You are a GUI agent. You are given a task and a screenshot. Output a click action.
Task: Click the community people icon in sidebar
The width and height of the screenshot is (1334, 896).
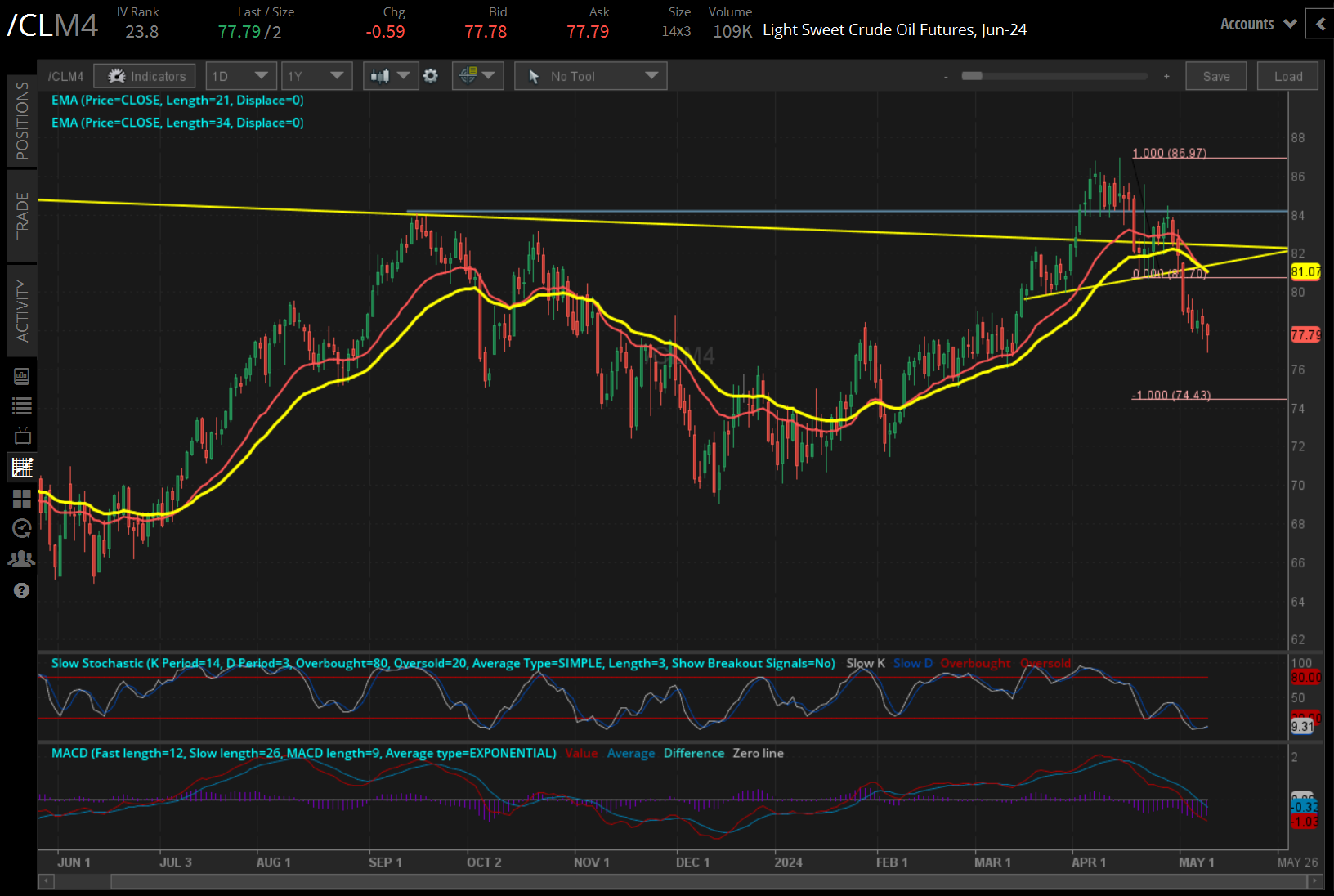[x=22, y=558]
